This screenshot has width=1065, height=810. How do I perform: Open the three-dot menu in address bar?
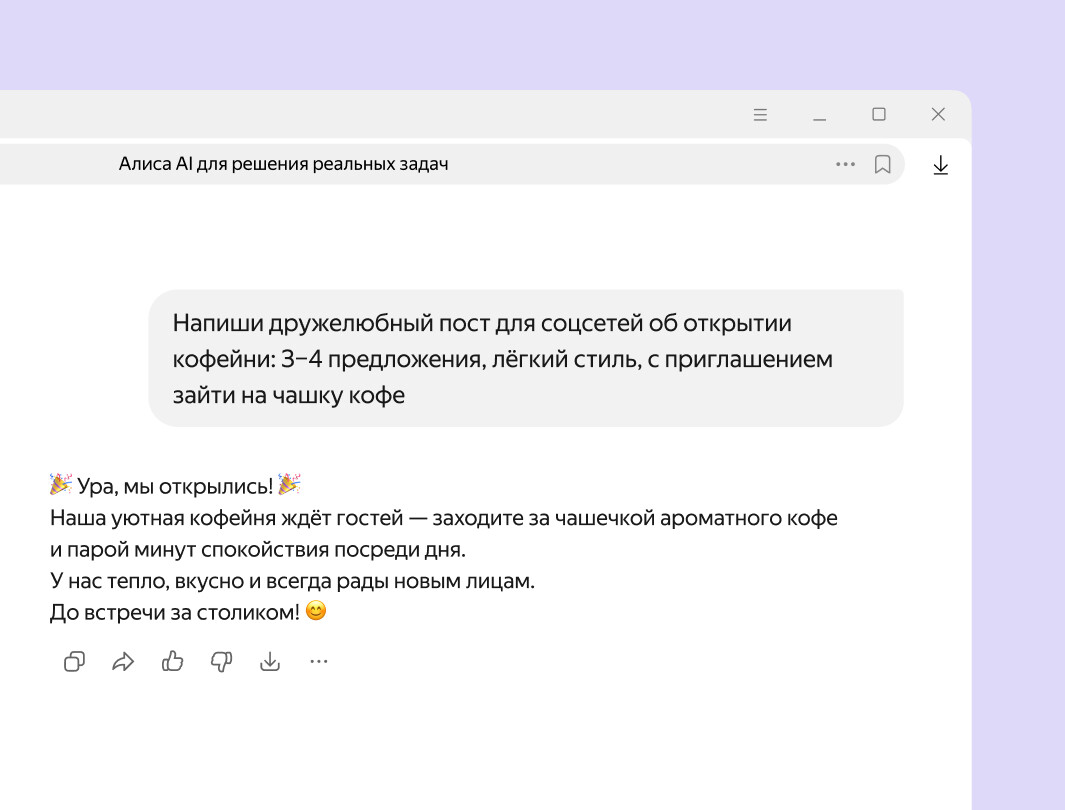coord(846,164)
